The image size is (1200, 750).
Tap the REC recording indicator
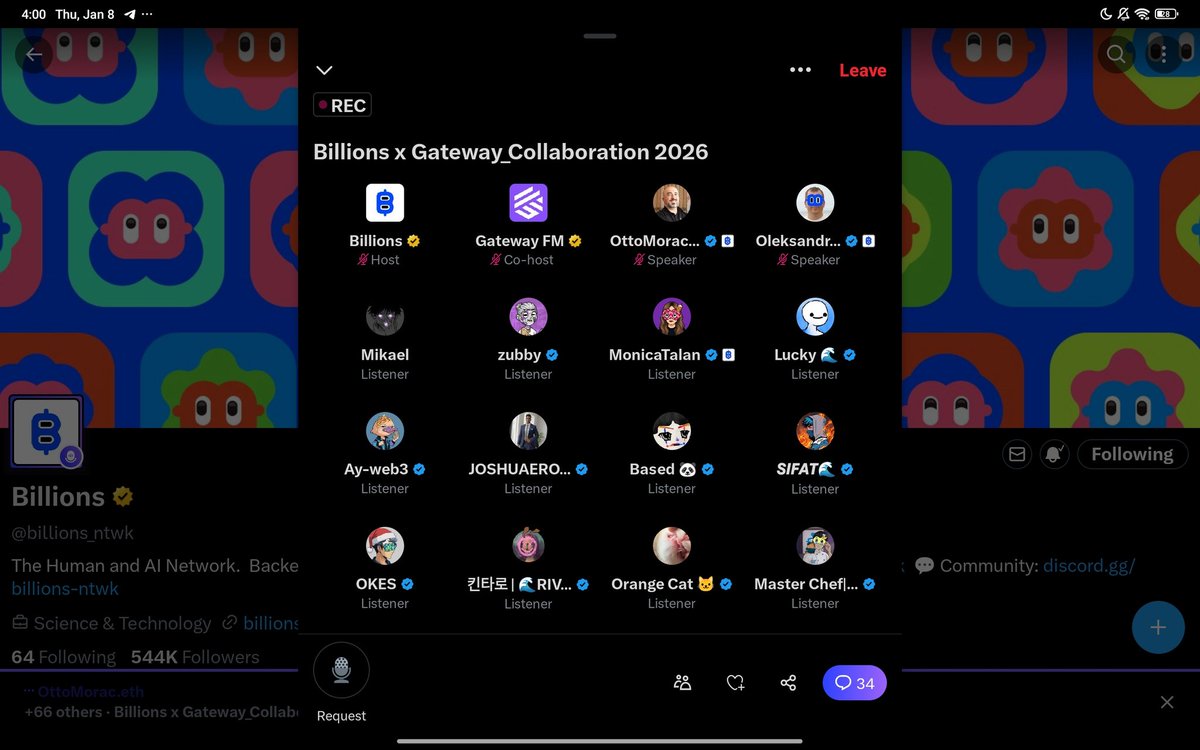coord(341,104)
